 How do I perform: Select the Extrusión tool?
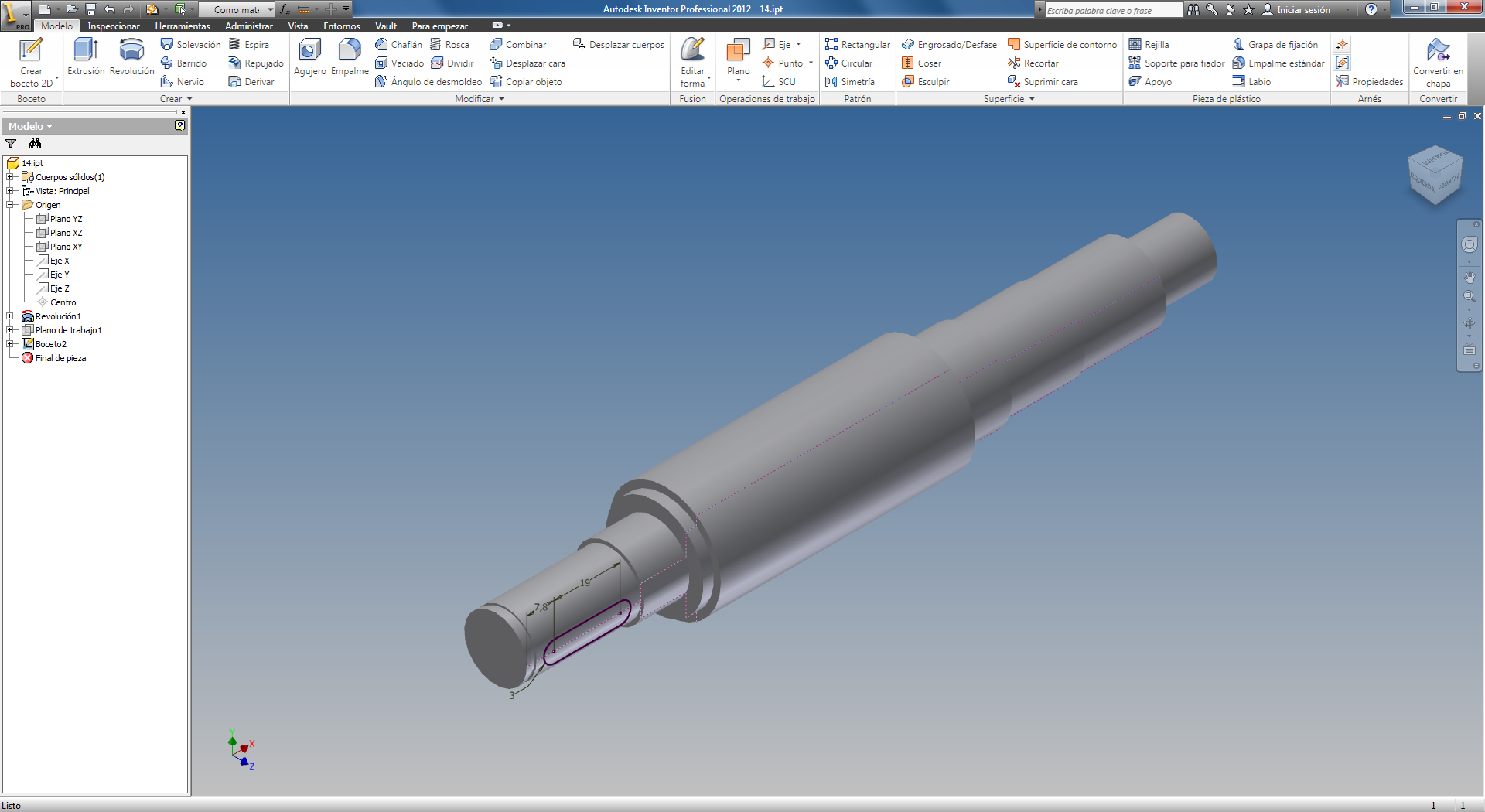(x=86, y=57)
